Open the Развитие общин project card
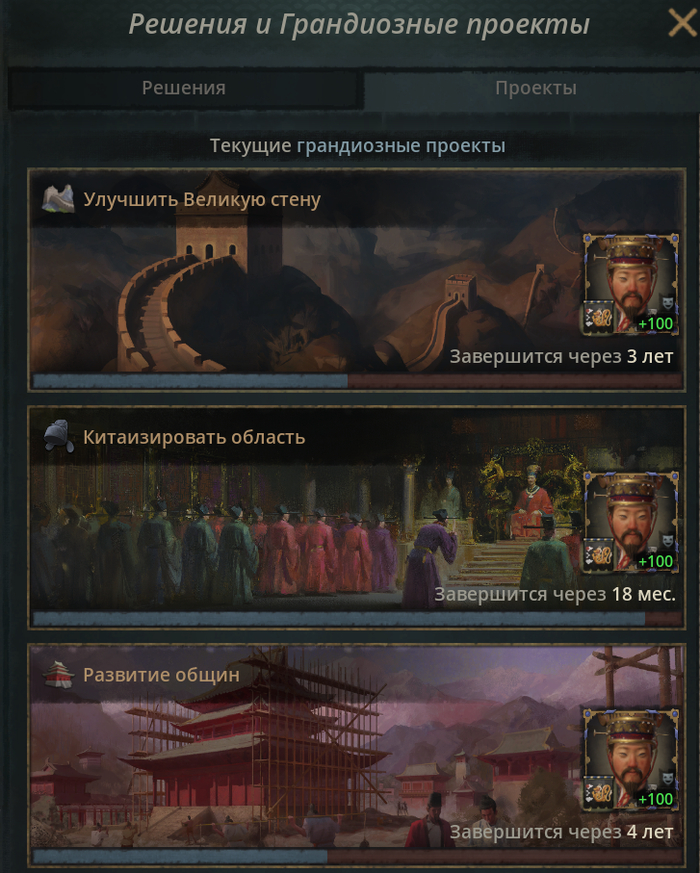Viewport: 700px width, 873px height. pyautogui.click(x=356, y=756)
